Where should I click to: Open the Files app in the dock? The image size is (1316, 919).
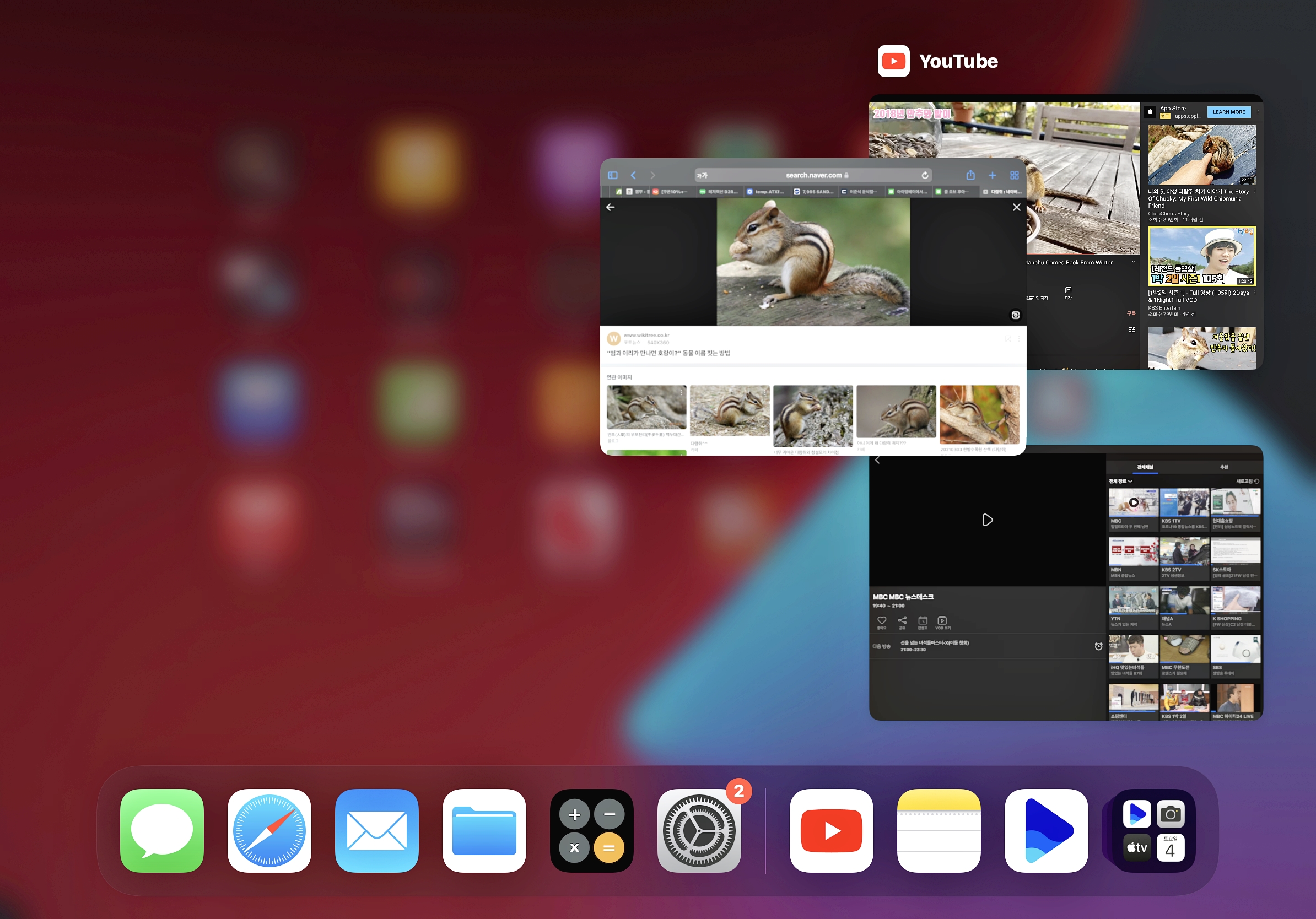pyautogui.click(x=484, y=830)
